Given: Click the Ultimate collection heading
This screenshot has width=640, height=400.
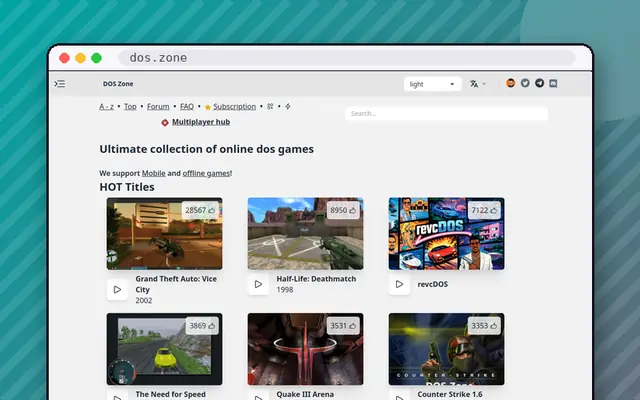Looking at the screenshot, I should (x=207, y=149).
